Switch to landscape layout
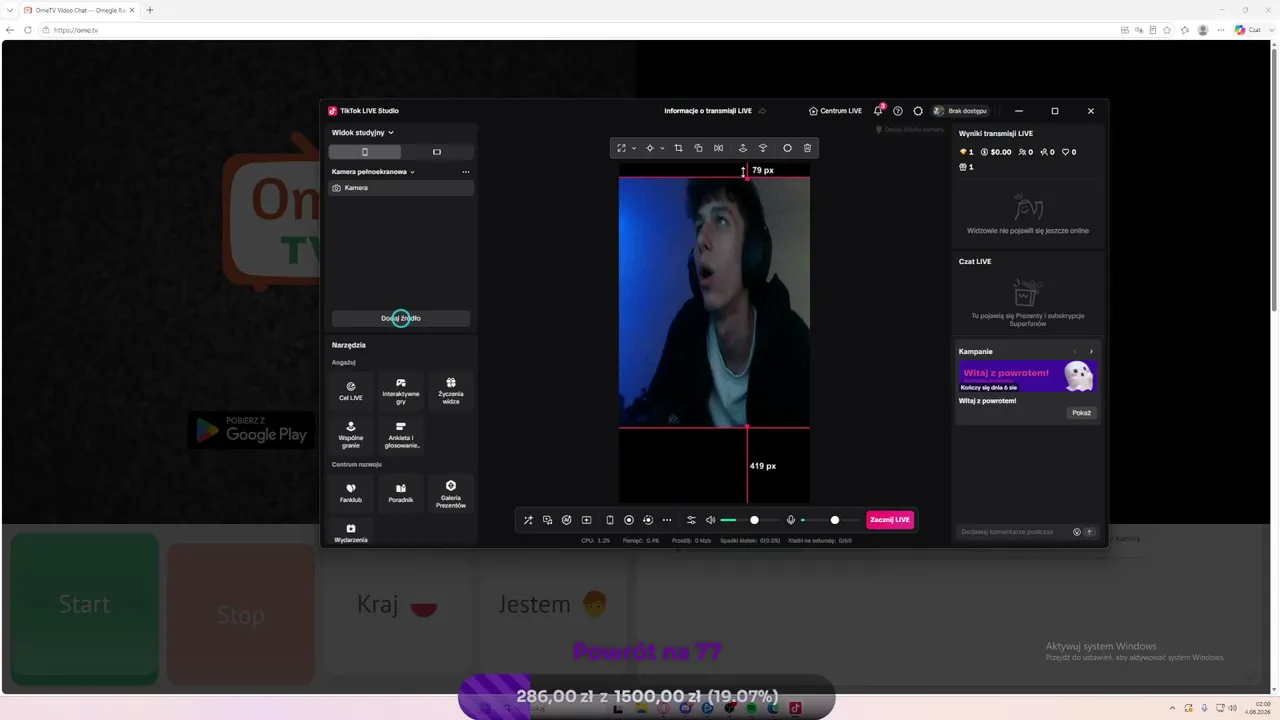Screen dimensions: 1280x720 [x=437, y=152]
